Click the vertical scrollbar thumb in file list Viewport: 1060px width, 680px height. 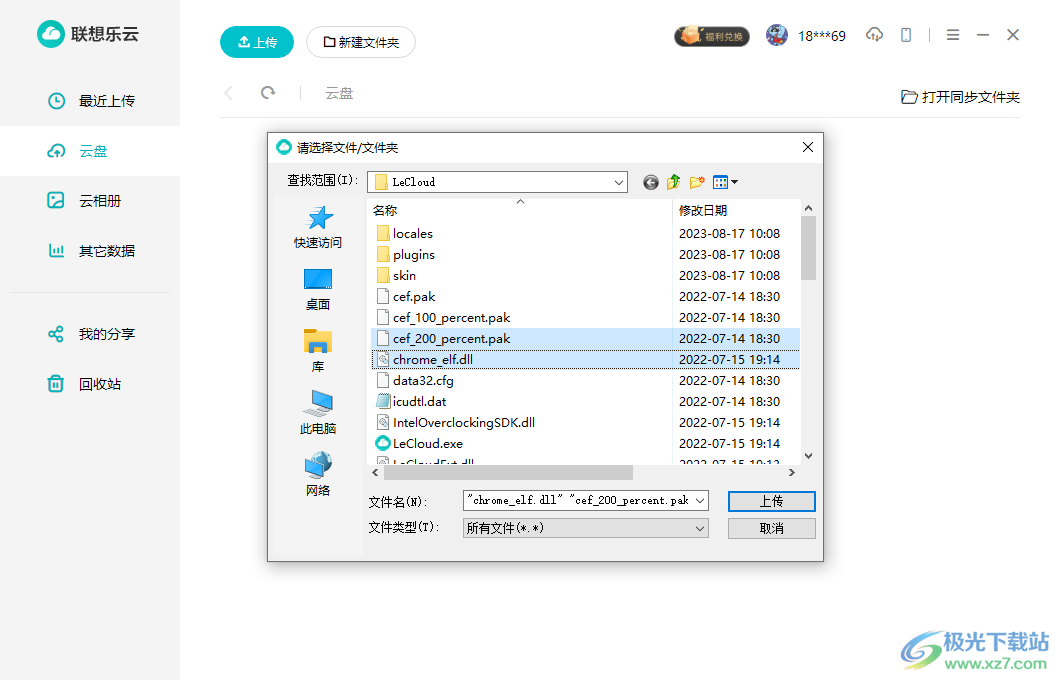(808, 247)
